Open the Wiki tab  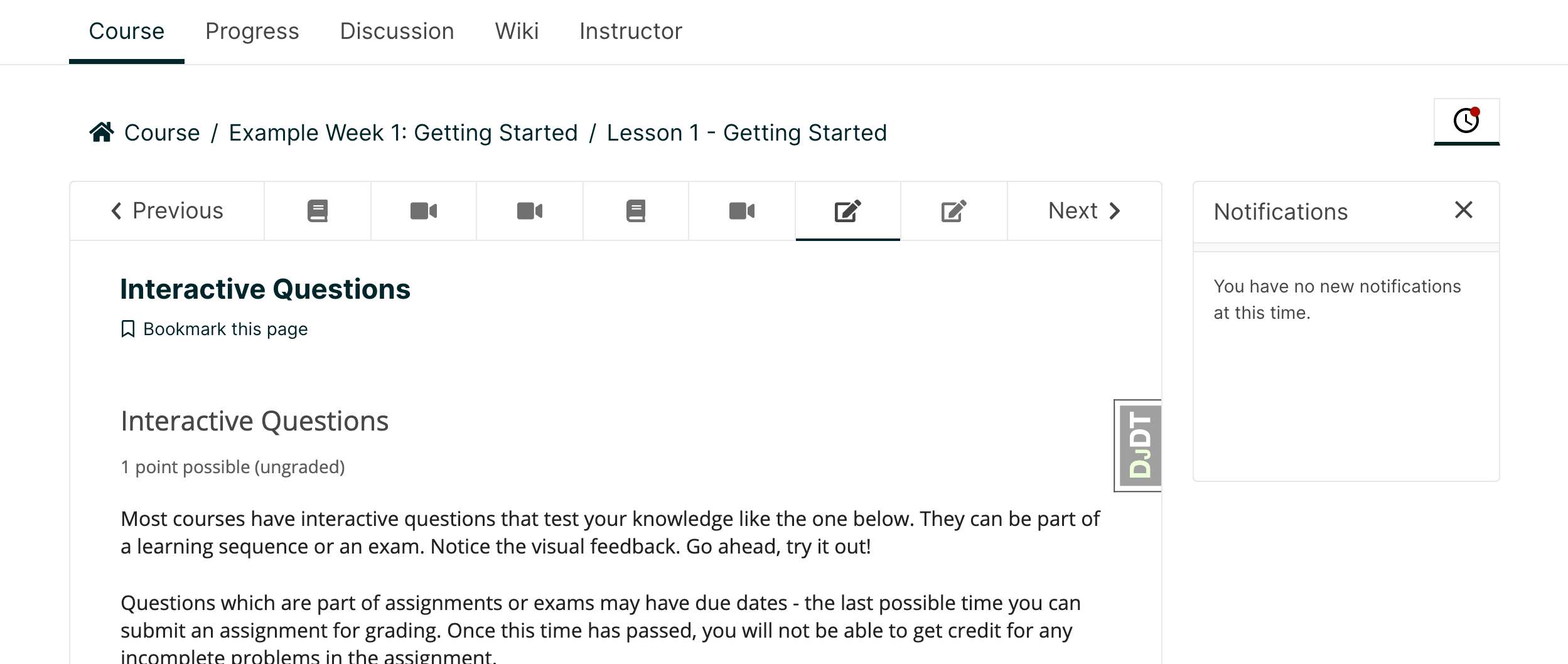pos(517,31)
